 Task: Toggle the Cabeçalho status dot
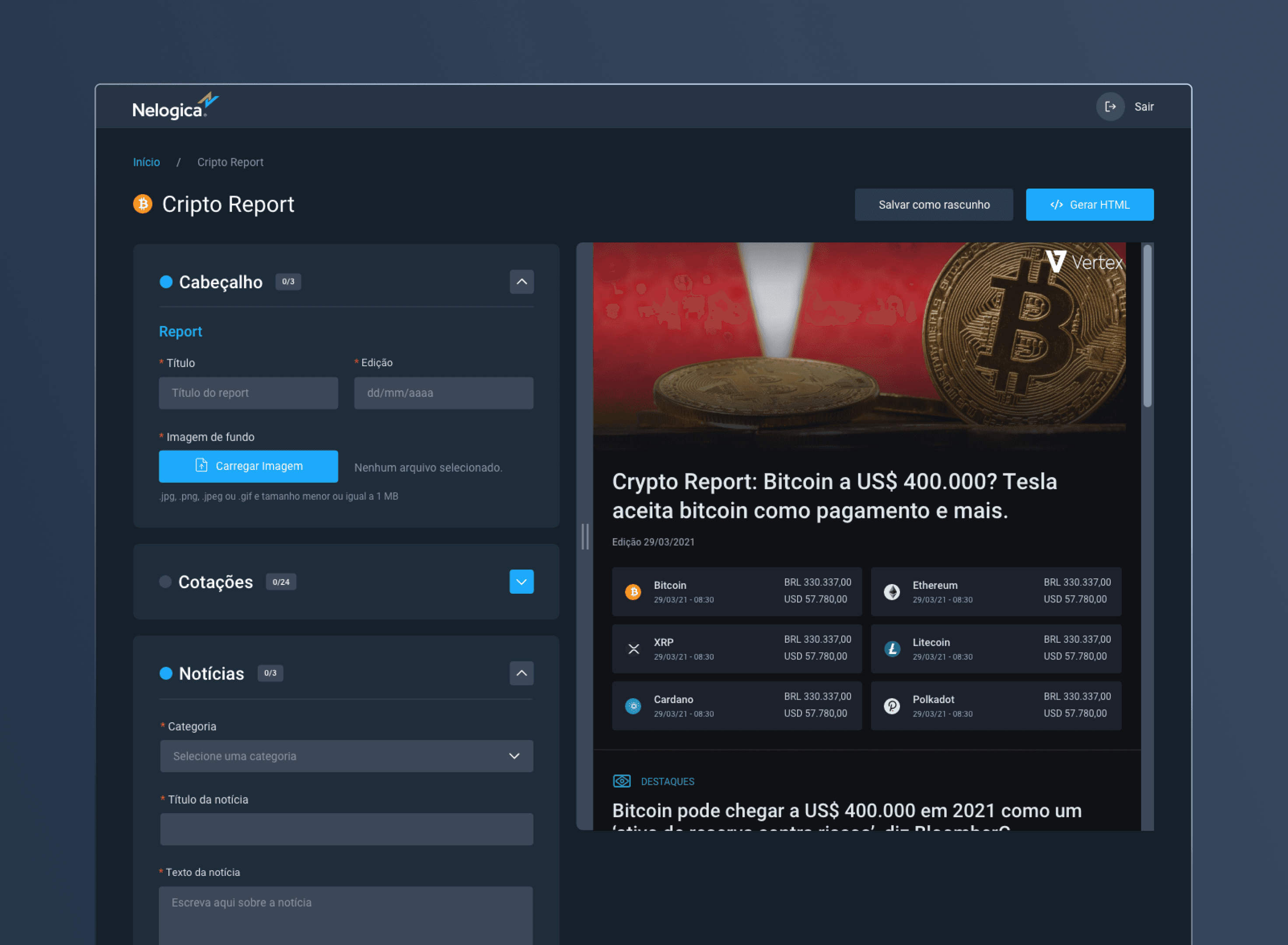point(166,282)
